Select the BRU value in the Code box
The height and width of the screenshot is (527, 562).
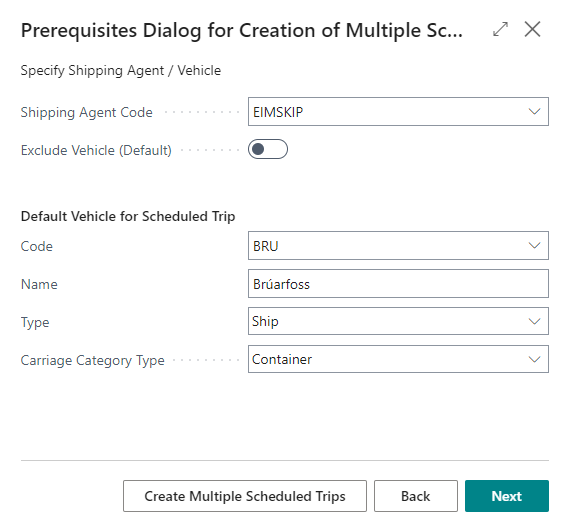[266, 246]
